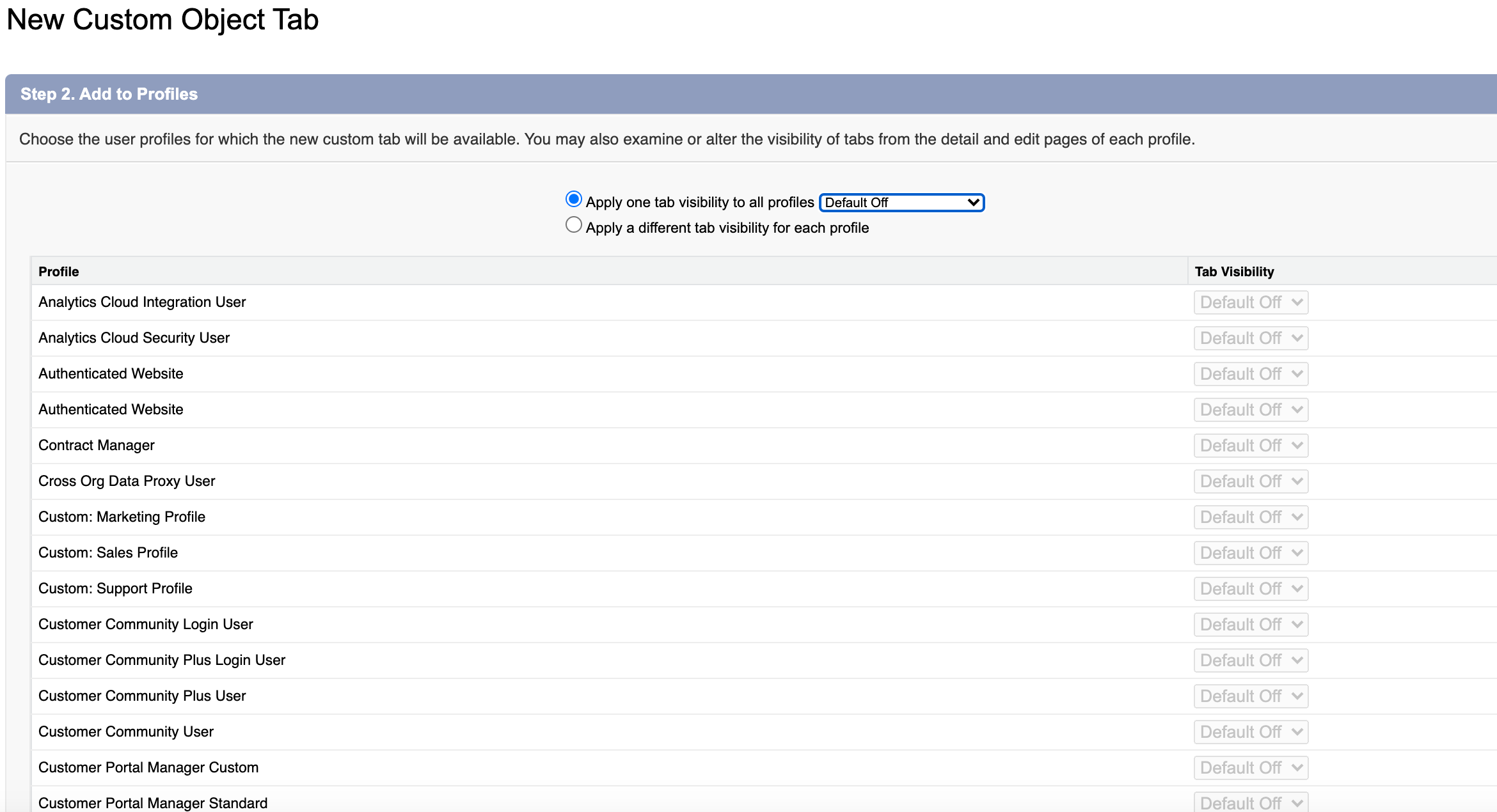The width and height of the screenshot is (1497, 812).
Task: Click 'Custom: Support Profile' row text
Action: [x=115, y=588]
